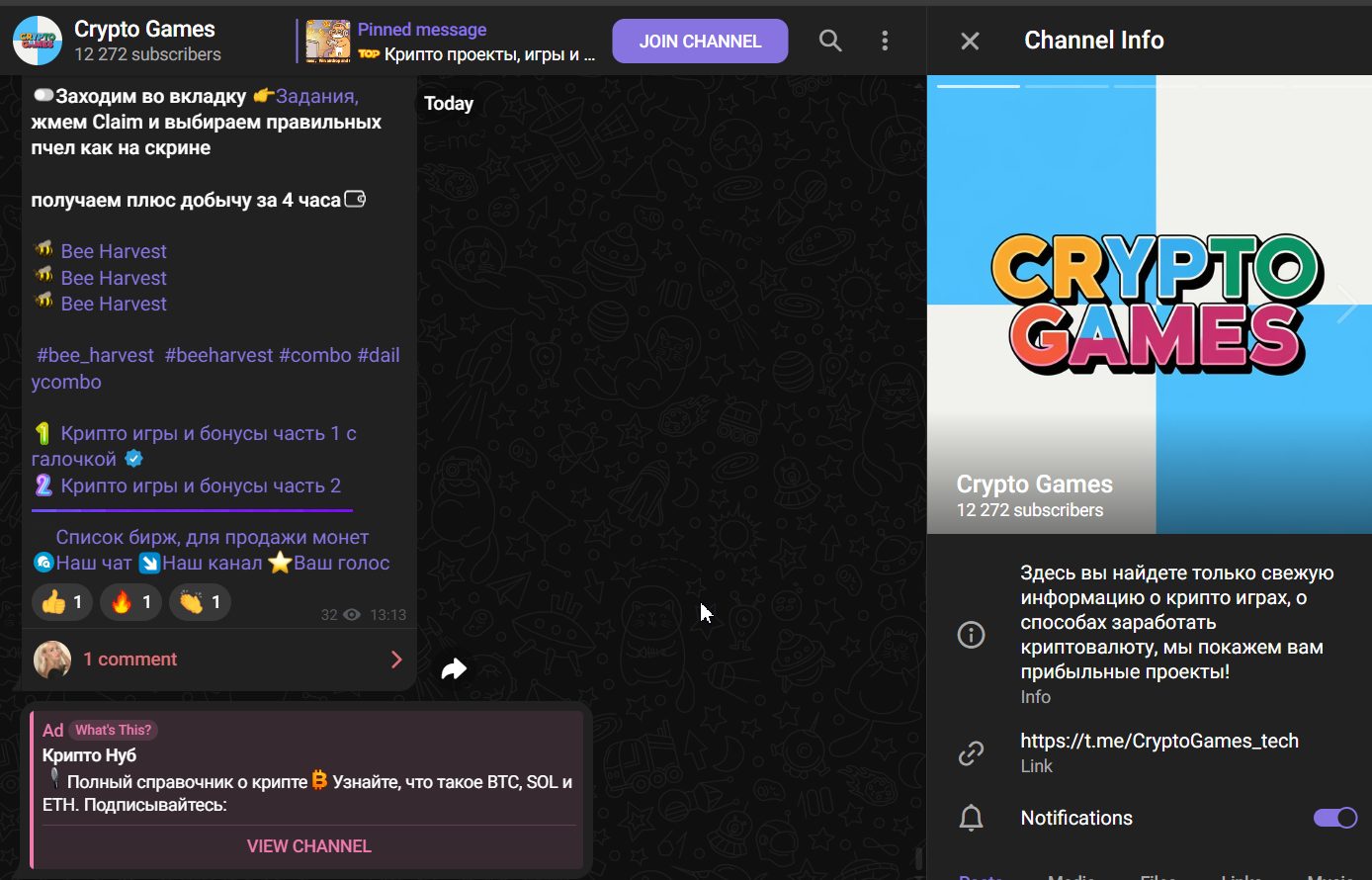Click JOIN CHANNEL button
The image size is (1372, 880).
click(x=700, y=41)
